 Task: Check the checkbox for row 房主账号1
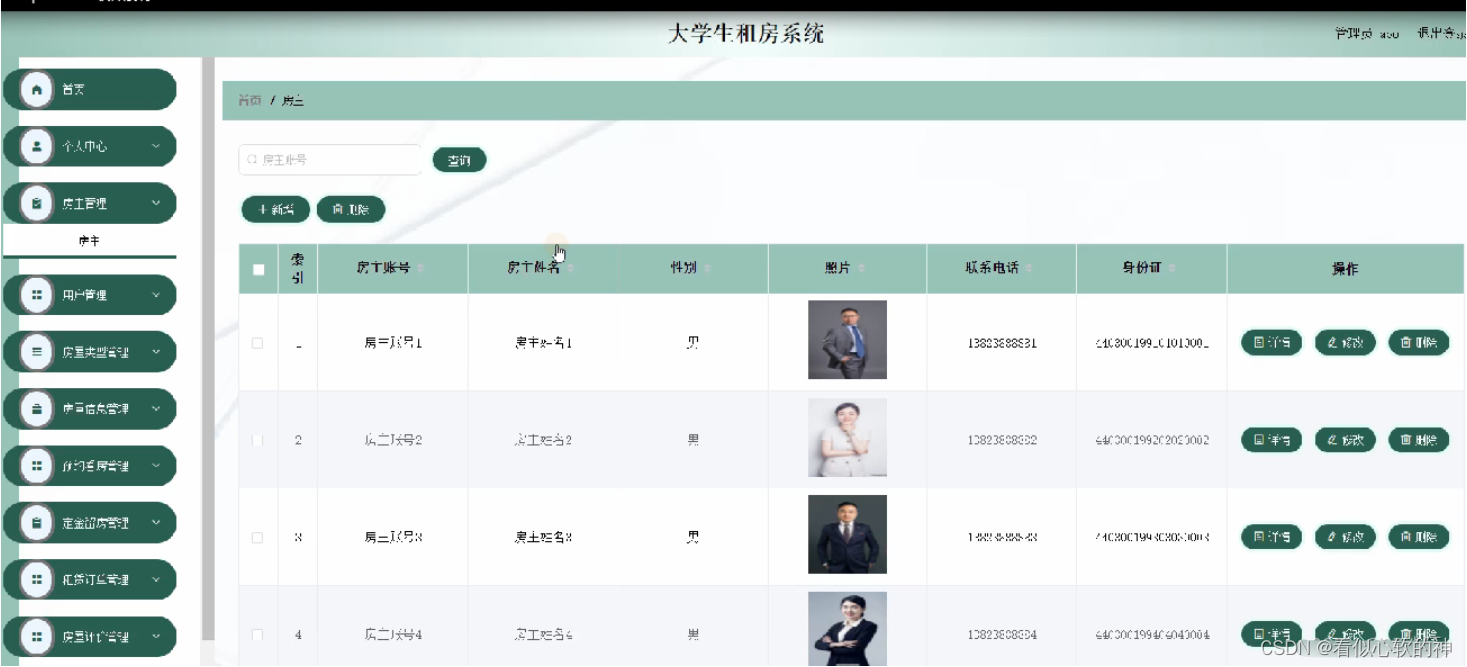(x=258, y=343)
